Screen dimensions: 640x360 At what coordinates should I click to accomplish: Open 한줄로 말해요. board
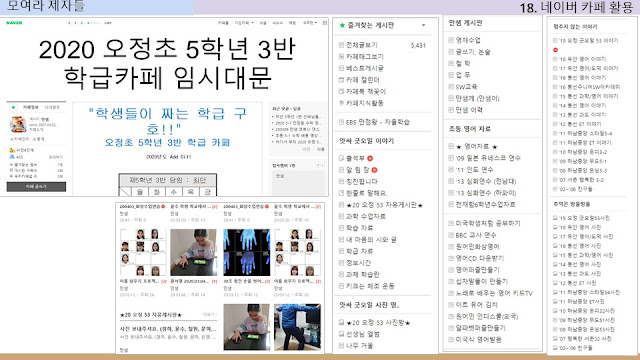[x=366, y=193]
